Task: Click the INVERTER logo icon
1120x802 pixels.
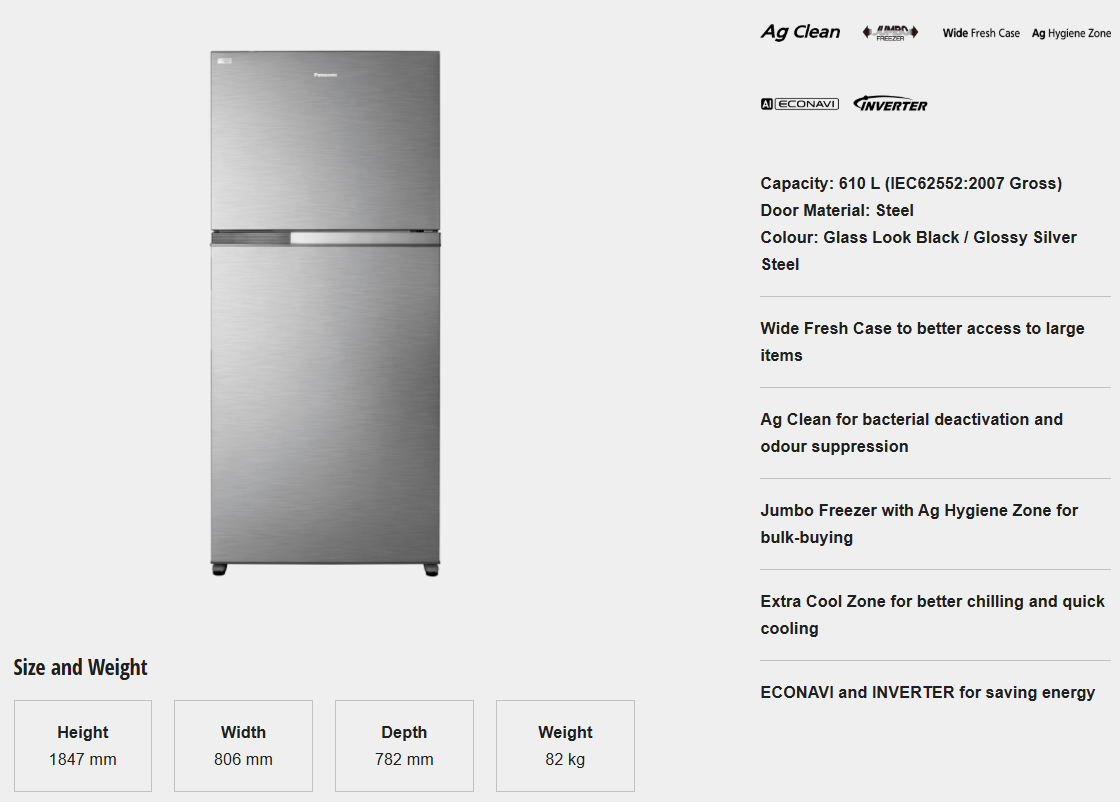Action: 890,104
